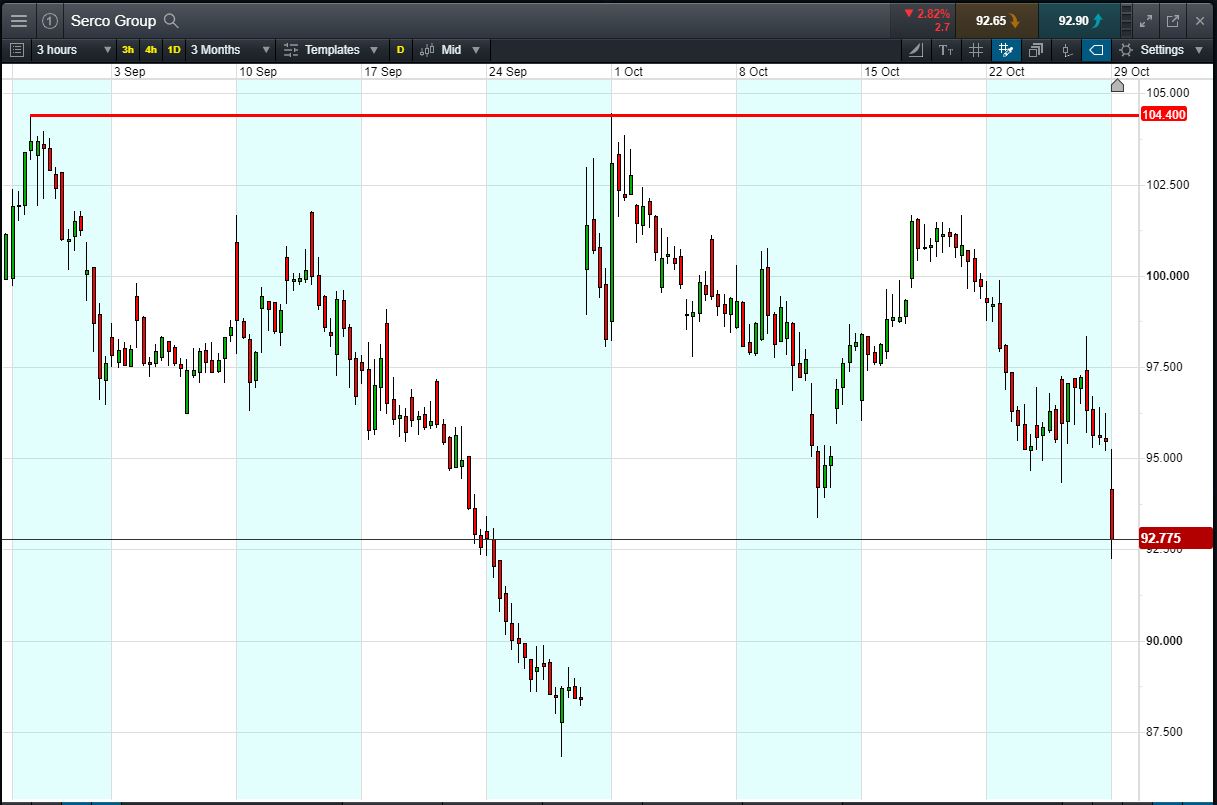Click the 87.500 price axis label
The width and height of the screenshot is (1217, 805).
(x=1166, y=732)
